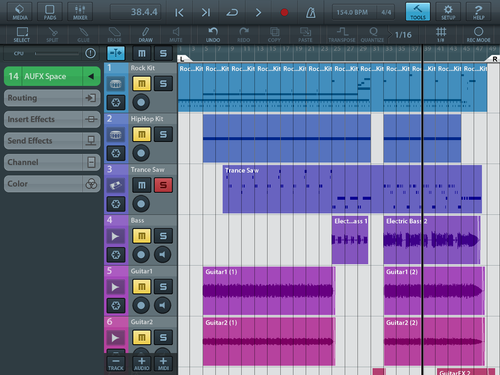Image resolution: width=500 pixels, height=375 pixels.
Task: Toggle global mute for all tracks
Action: tap(142, 53)
